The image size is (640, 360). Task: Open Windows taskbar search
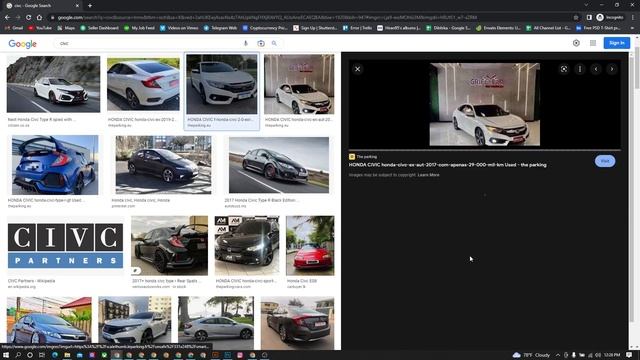(18, 355)
